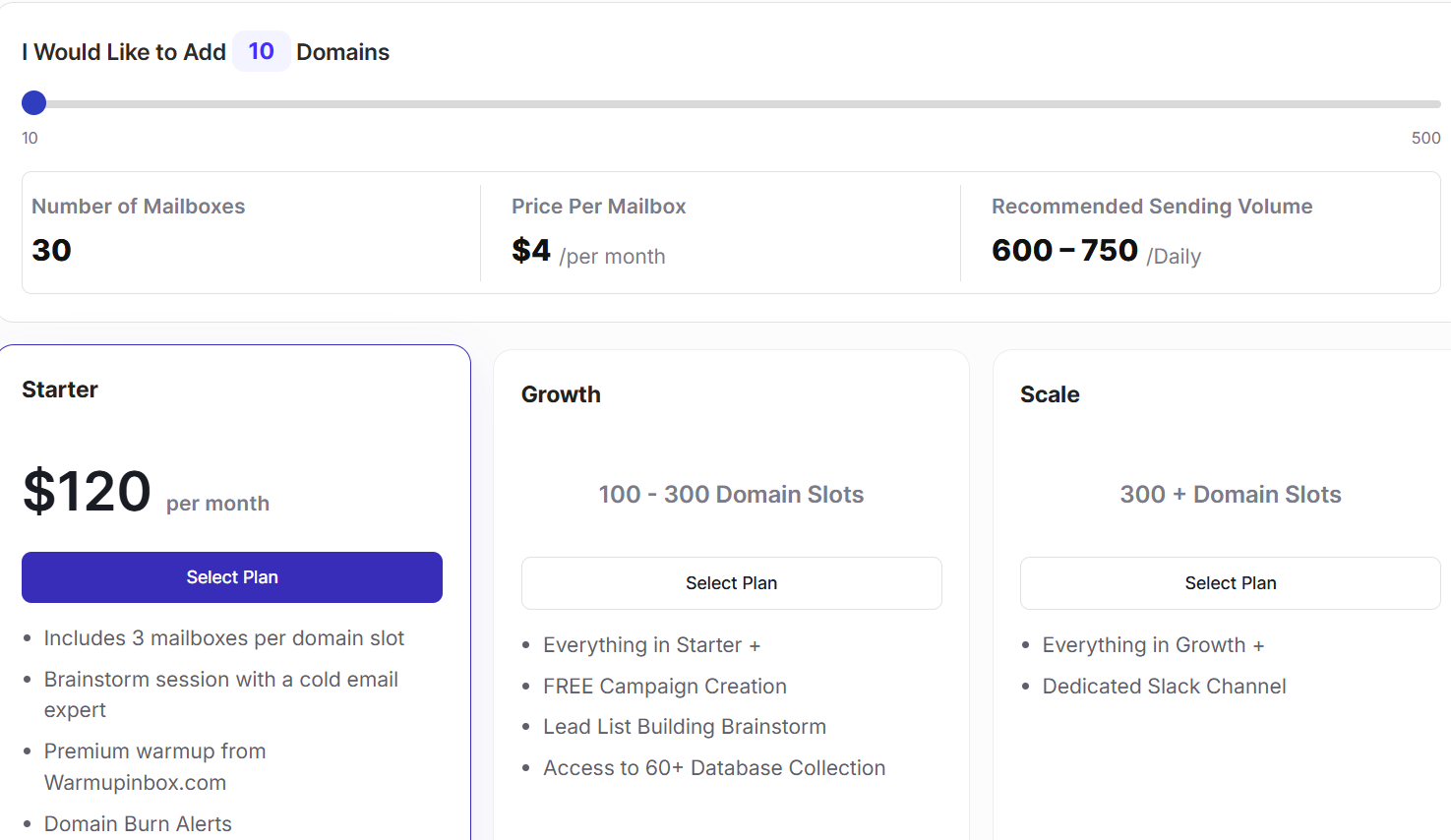Click the 100 - 300 Domain Slots label

coord(731,494)
